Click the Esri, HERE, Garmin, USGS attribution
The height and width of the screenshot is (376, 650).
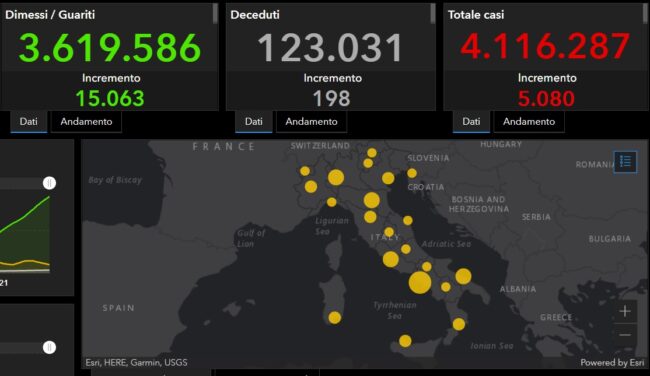pos(136,362)
